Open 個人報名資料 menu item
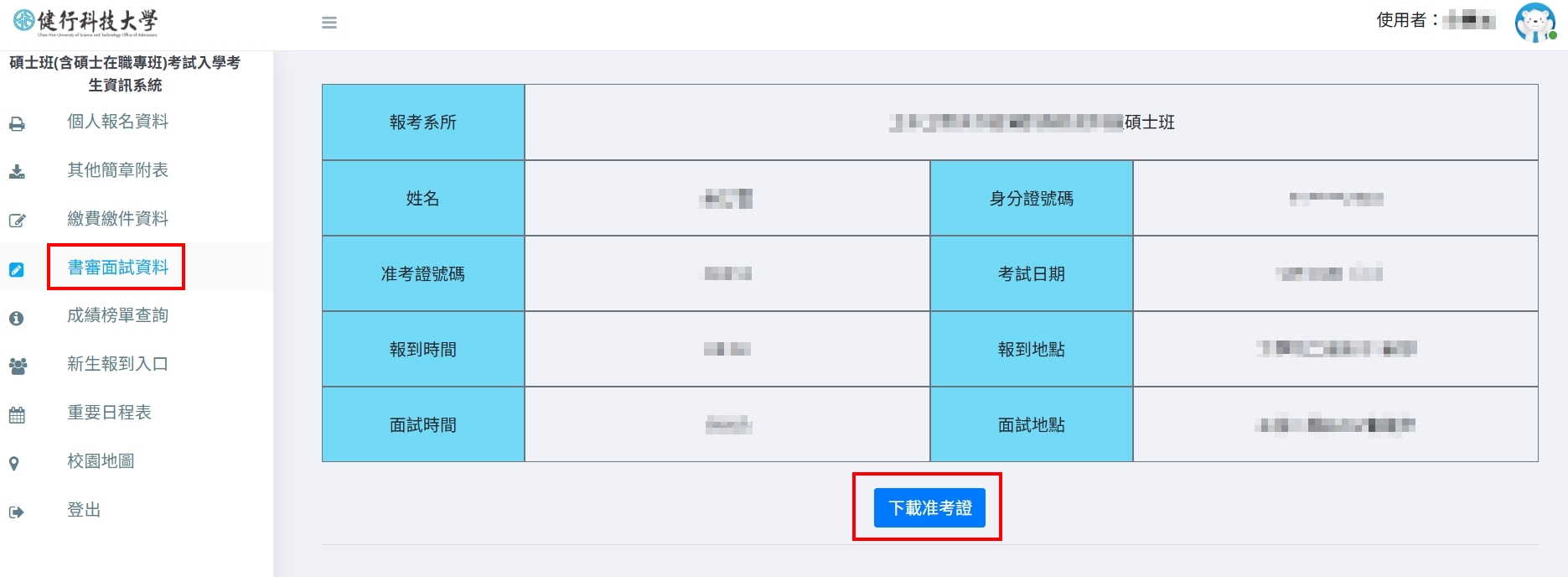Image resolution: width=1568 pixels, height=577 pixels. tap(117, 122)
